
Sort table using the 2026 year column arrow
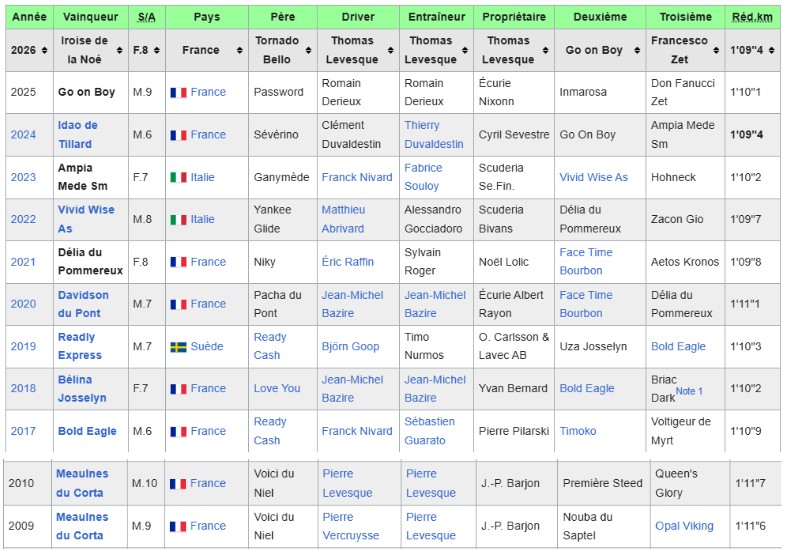point(45,51)
